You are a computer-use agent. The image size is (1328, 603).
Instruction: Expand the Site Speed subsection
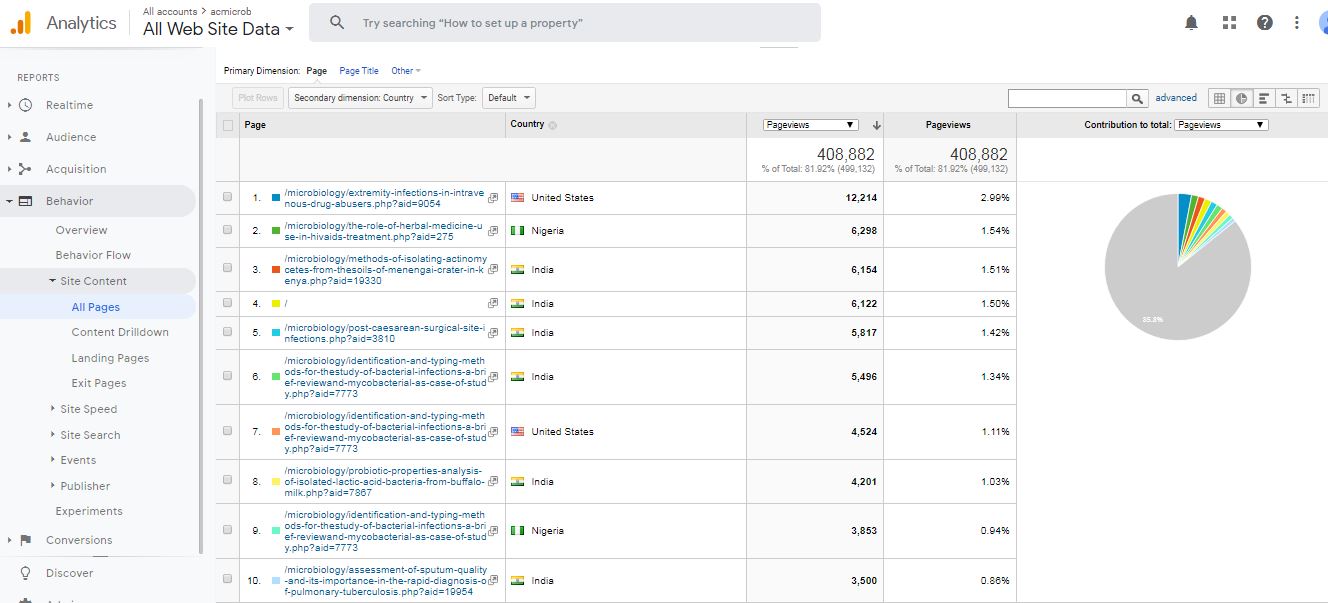point(52,409)
